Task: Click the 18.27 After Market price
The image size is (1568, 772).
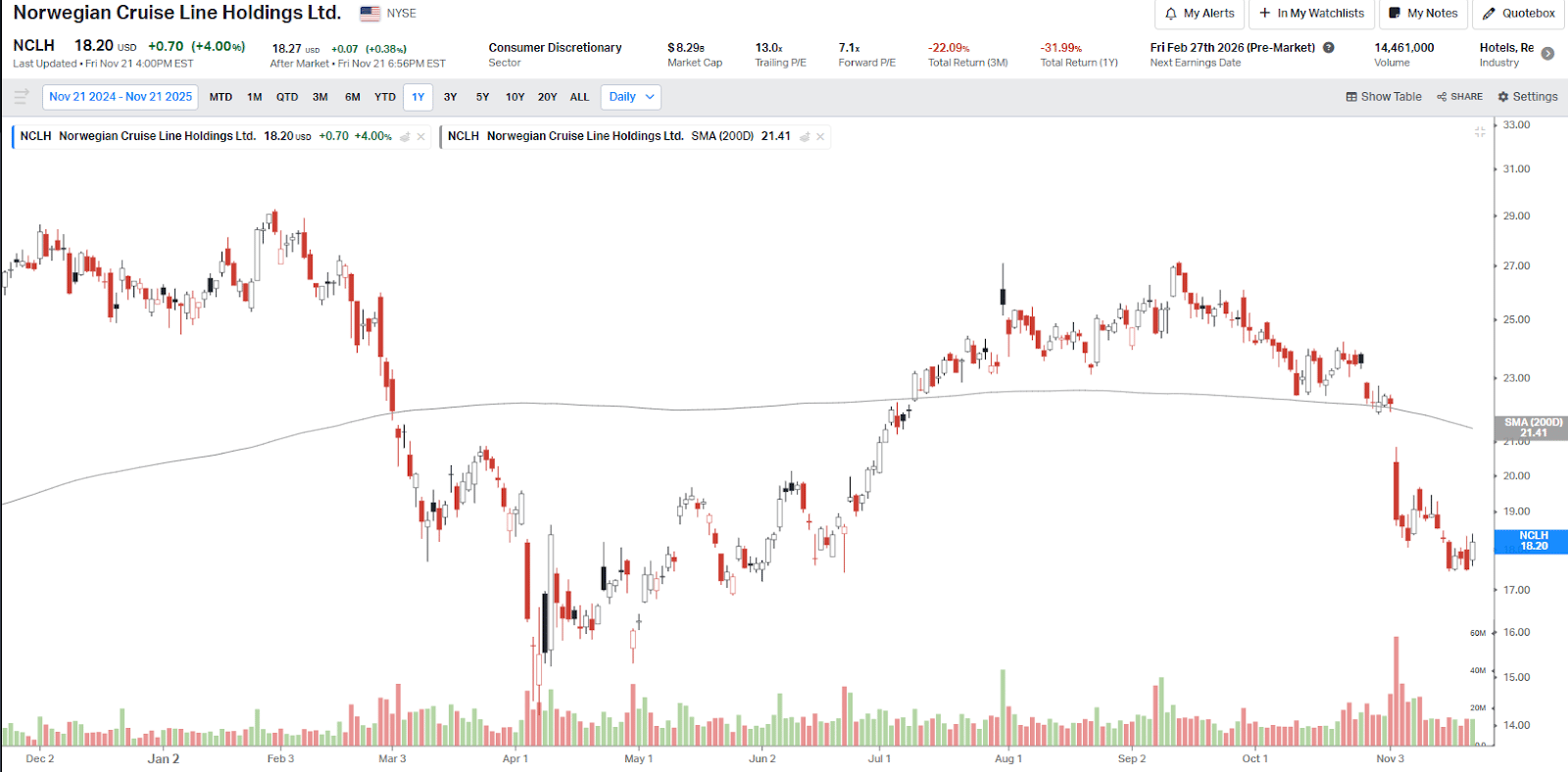Action: [x=287, y=48]
